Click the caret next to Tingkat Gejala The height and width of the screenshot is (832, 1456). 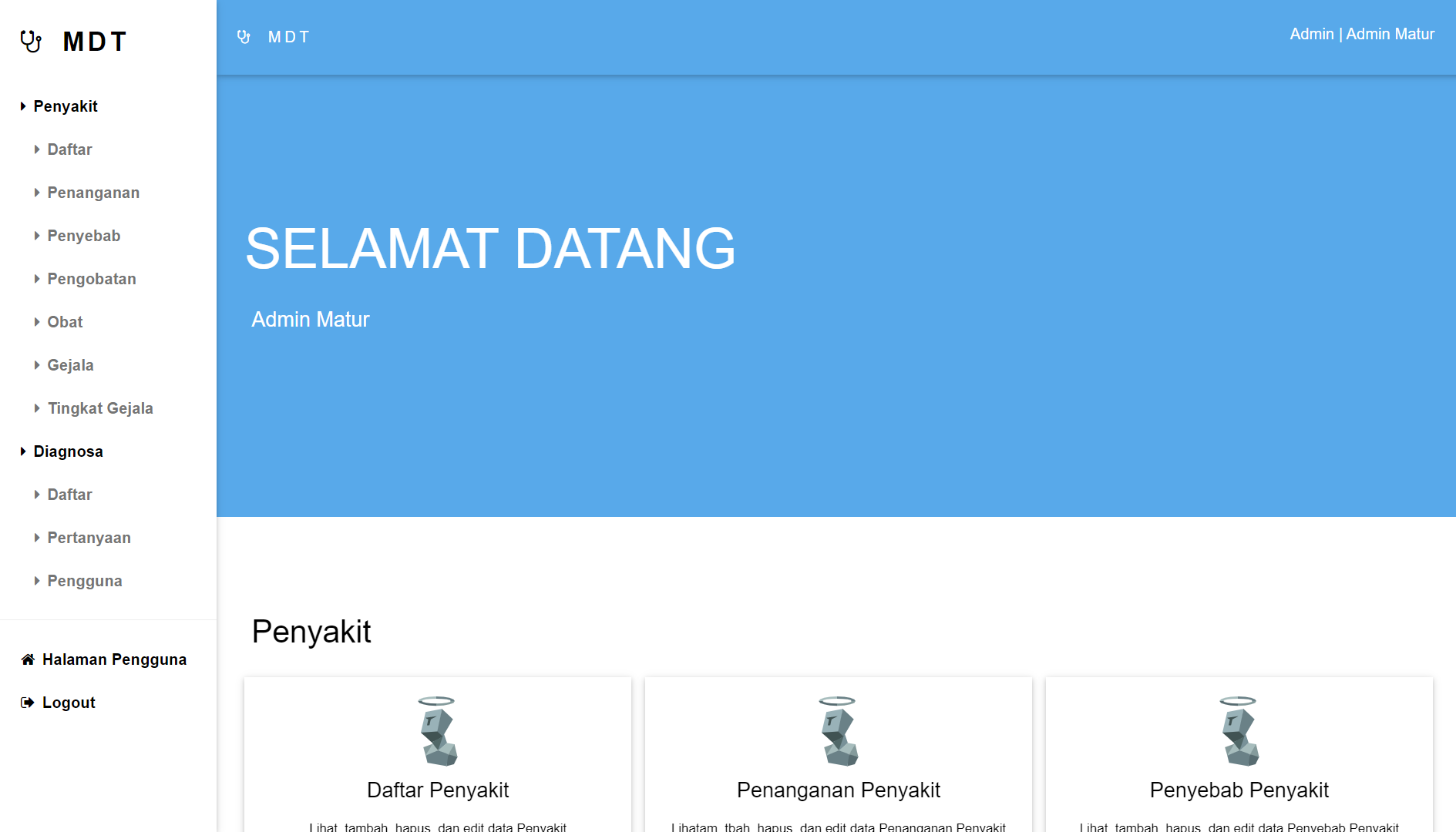pyautogui.click(x=37, y=408)
